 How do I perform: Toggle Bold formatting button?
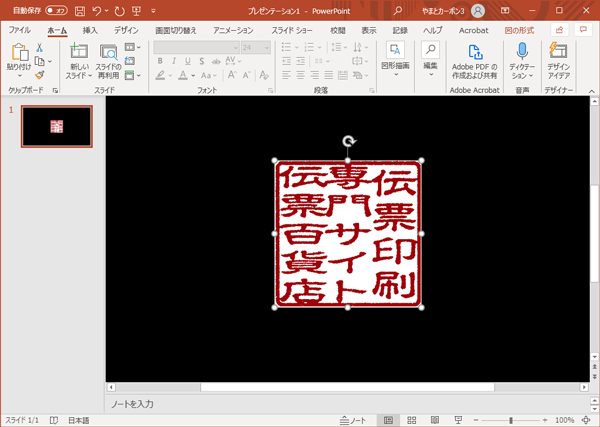point(159,61)
